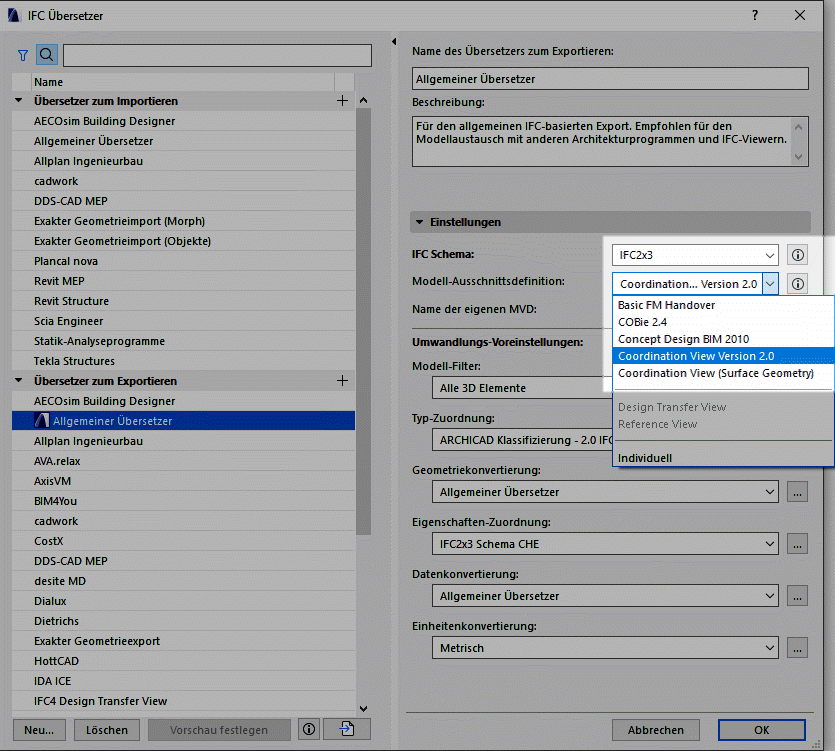Click info icon next to Vorschau festlegen

pos(309,729)
